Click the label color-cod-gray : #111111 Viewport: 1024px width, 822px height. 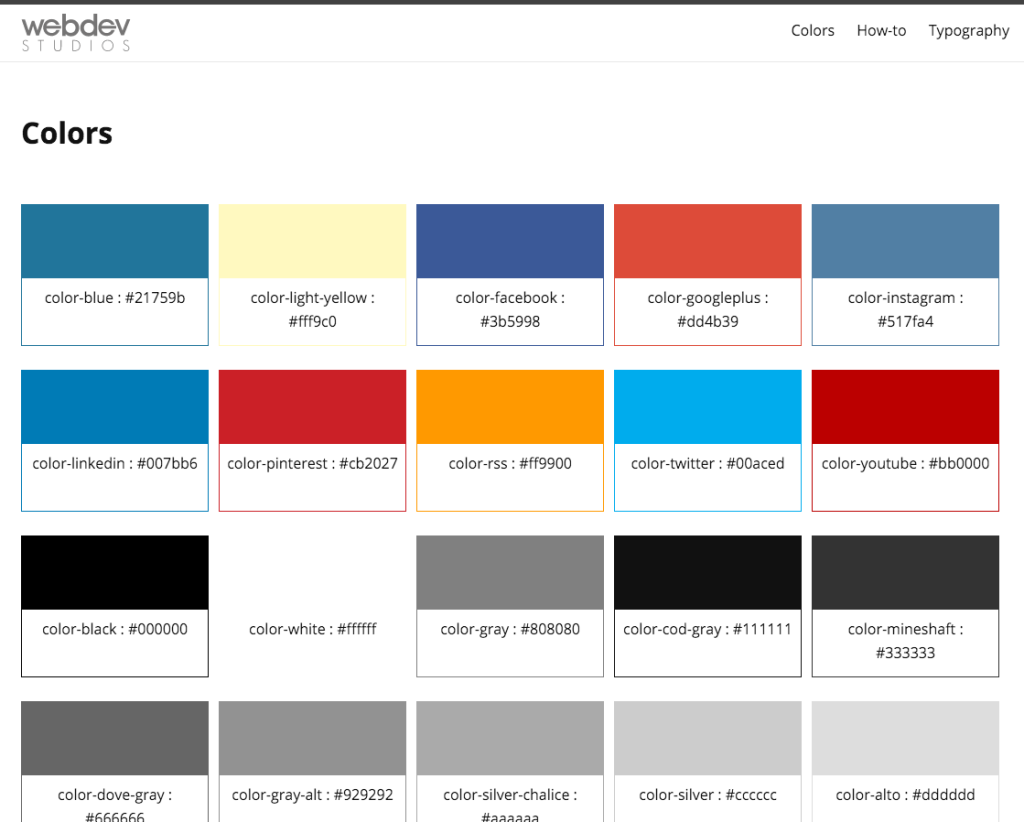[x=708, y=629]
